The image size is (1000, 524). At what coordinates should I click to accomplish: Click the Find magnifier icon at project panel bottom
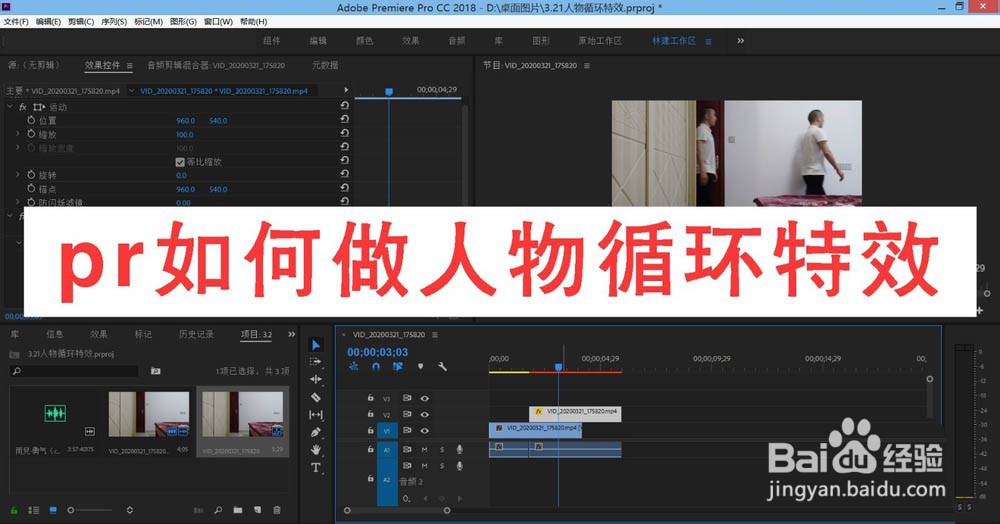(218, 510)
